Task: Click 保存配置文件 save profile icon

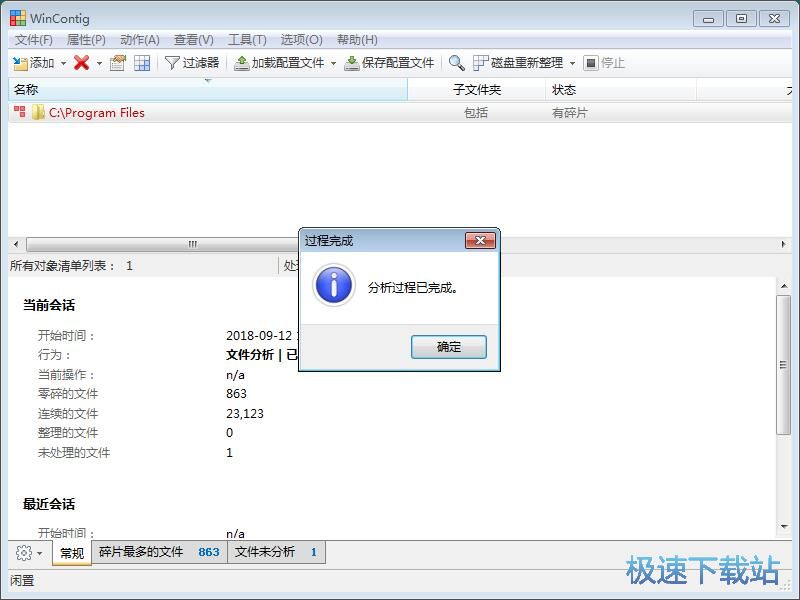Action: (x=351, y=63)
